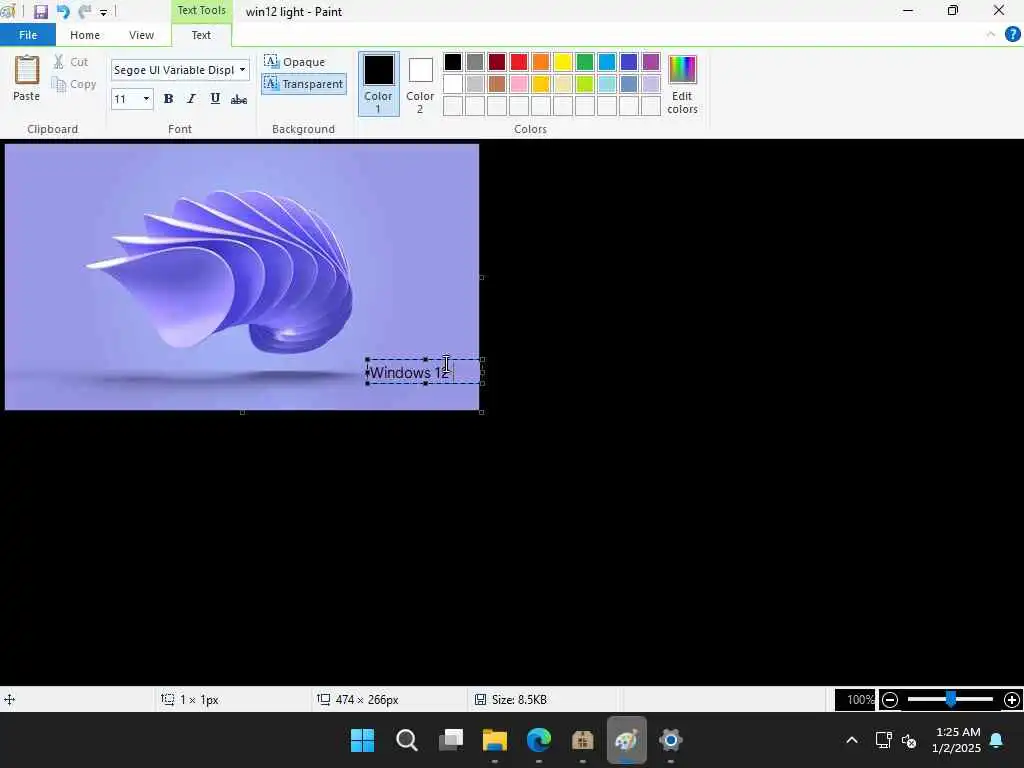Open Task View on taskbar
The width and height of the screenshot is (1024, 768).
click(451, 740)
